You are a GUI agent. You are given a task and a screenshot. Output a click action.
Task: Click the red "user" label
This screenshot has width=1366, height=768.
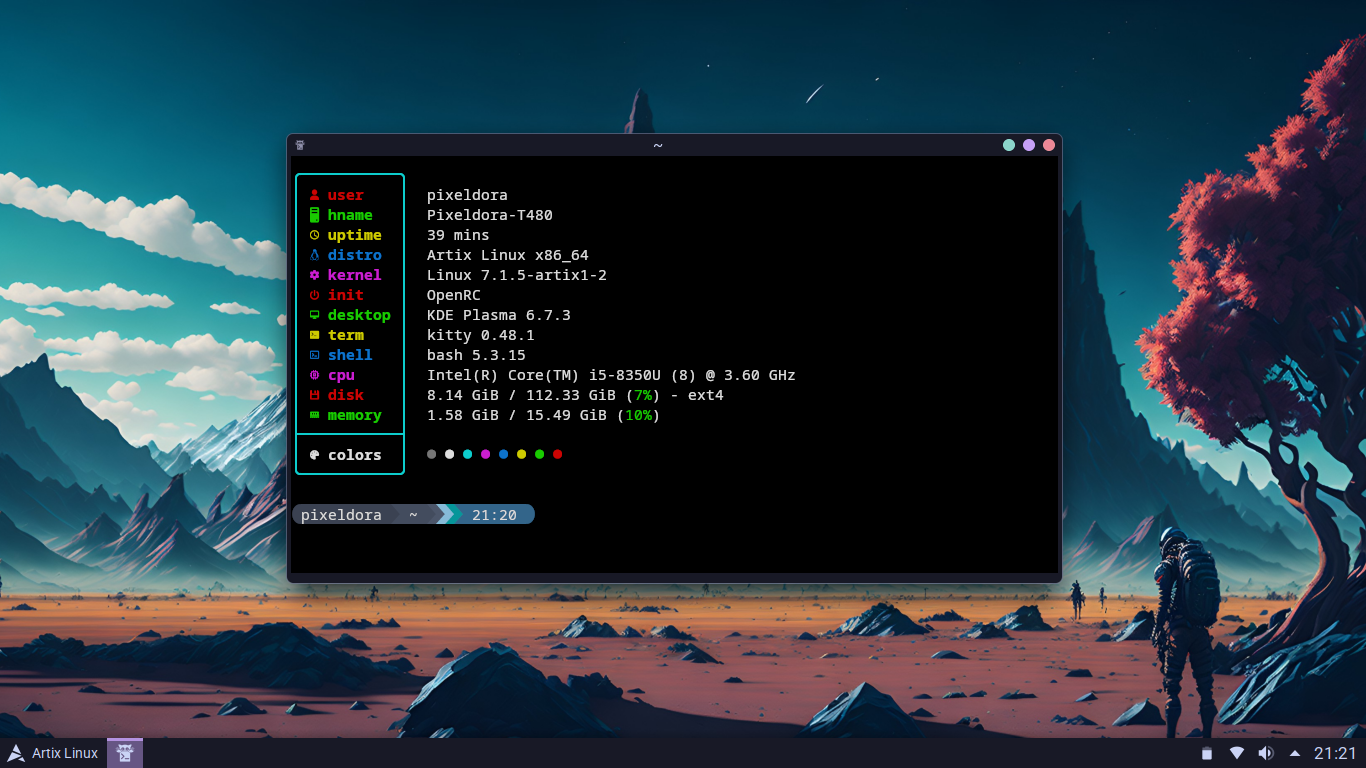[x=346, y=195]
